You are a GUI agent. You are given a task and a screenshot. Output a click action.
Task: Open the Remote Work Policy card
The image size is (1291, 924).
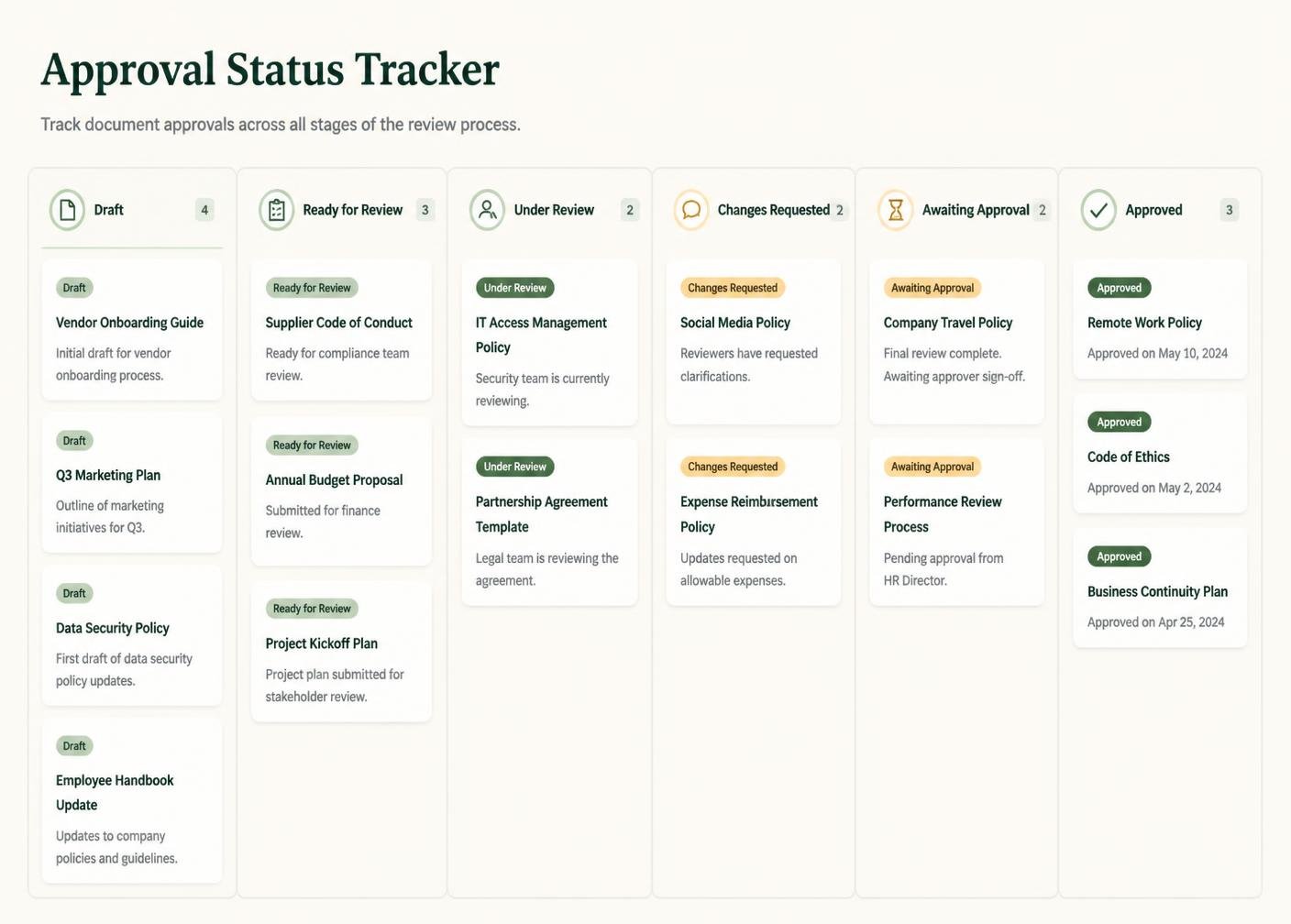click(1160, 319)
